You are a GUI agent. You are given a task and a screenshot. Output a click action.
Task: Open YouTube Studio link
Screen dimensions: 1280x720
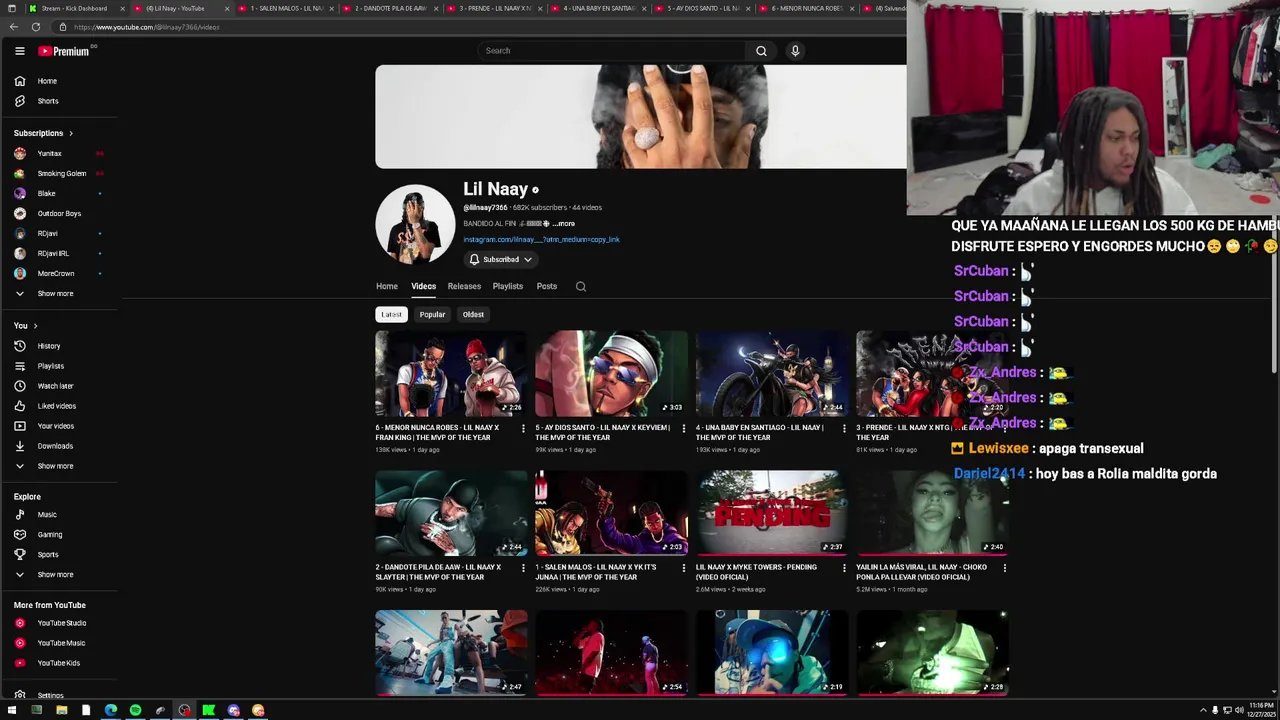pos(60,623)
